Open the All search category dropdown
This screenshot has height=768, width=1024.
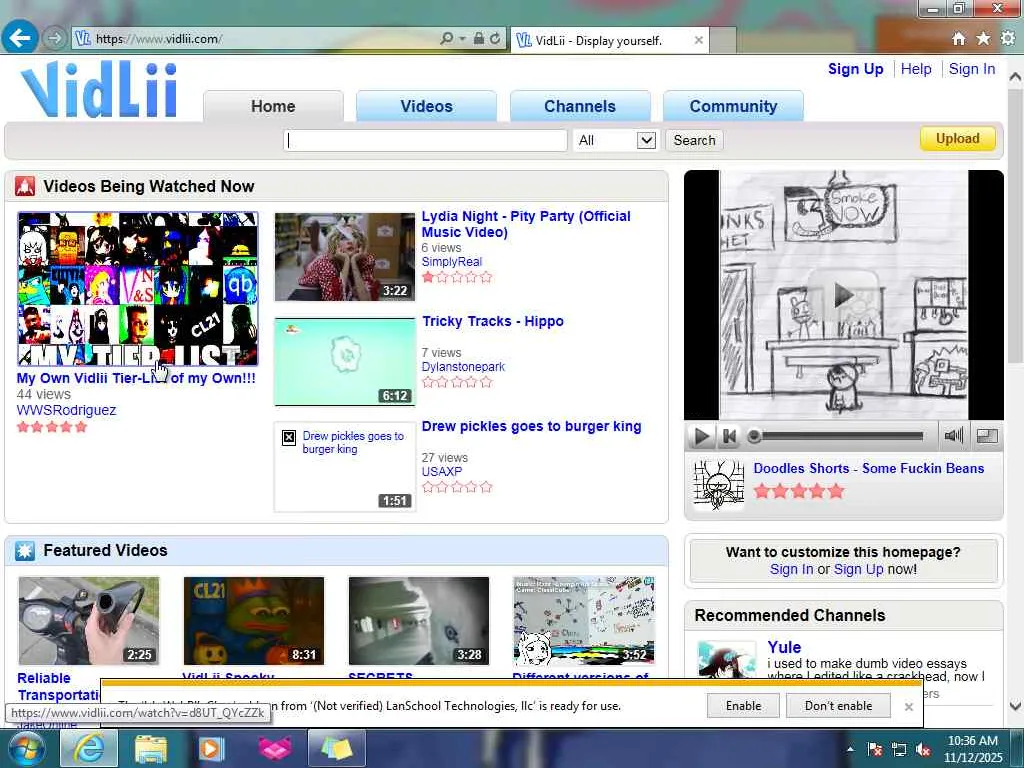[x=615, y=140]
